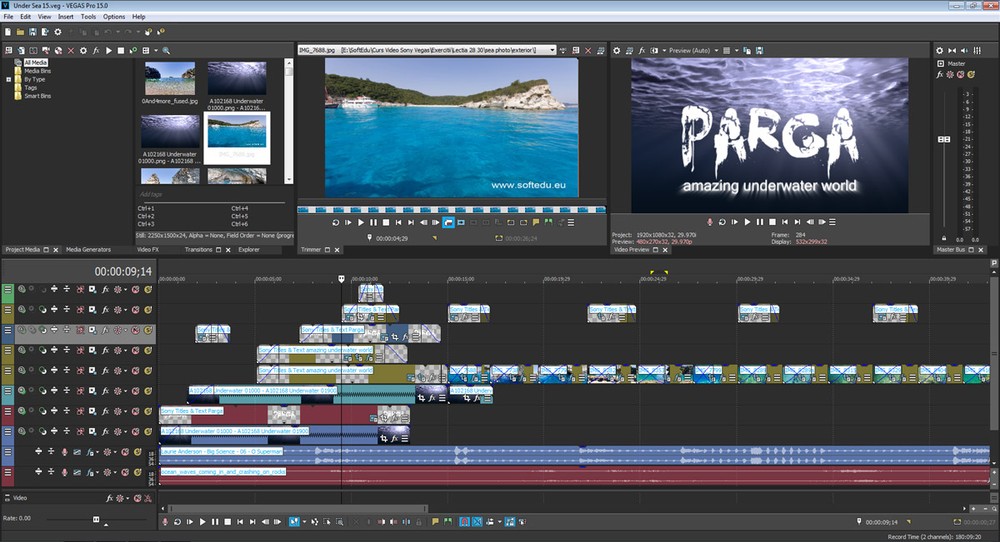Toggle loop playback in timeline transport
This screenshot has width=1000, height=542.
(177, 522)
